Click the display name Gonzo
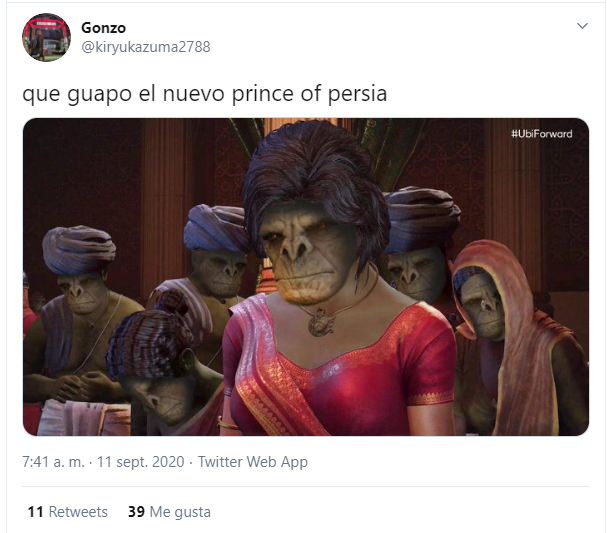The height and width of the screenshot is (533, 607). click(103, 28)
